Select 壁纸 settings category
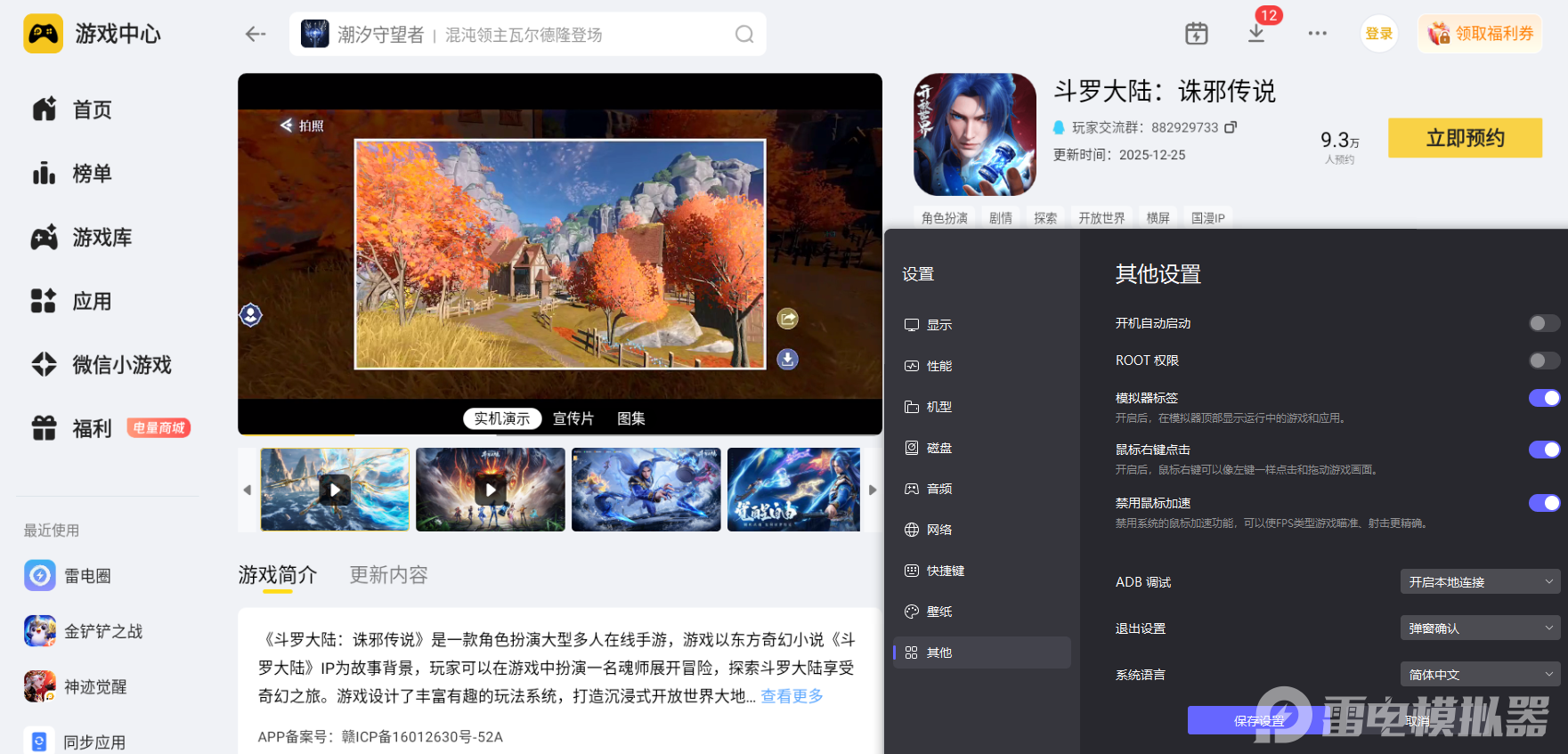Image resolution: width=1568 pixels, height=754 pixels. 982,612
